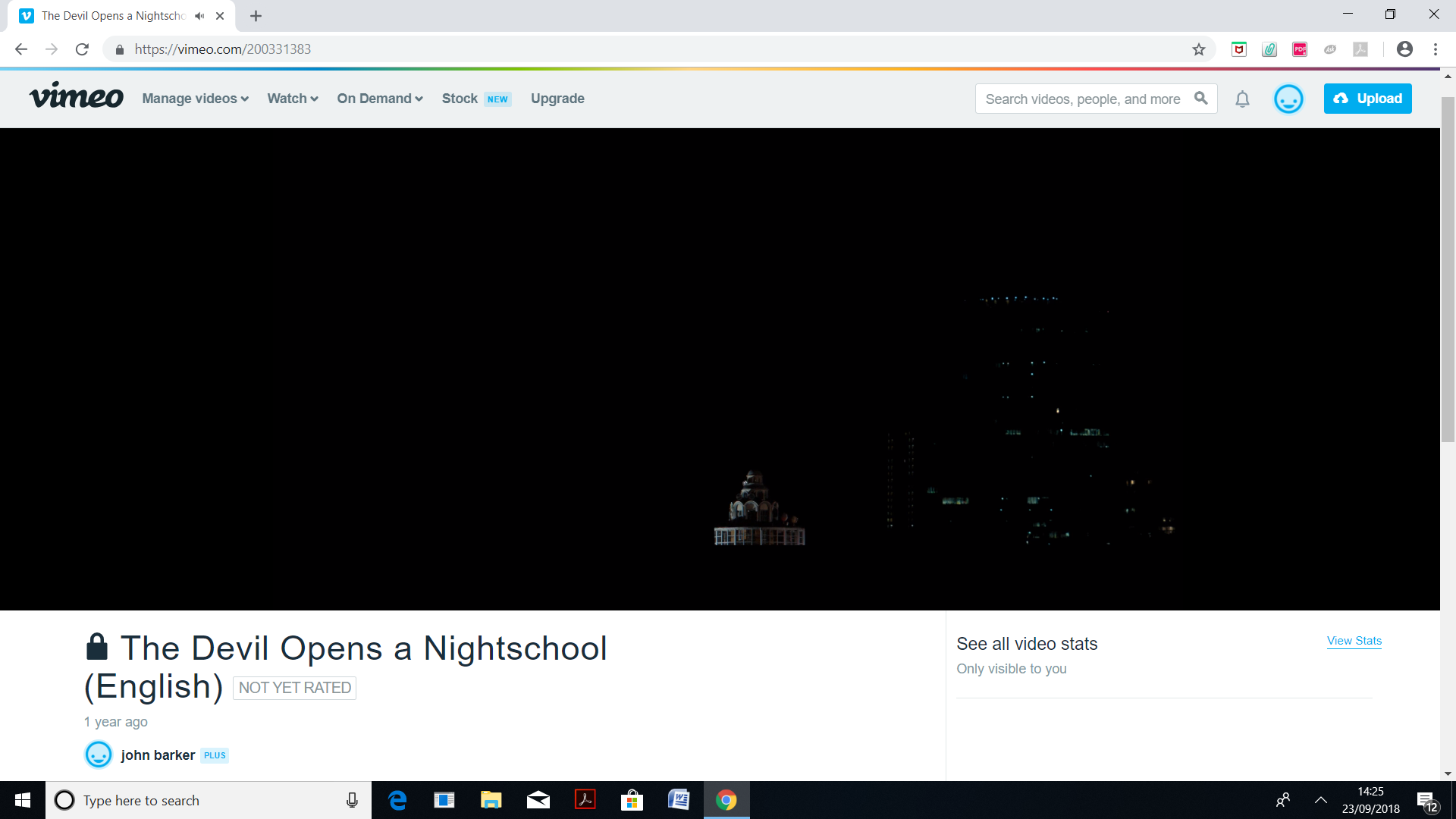This screenshot has height=819, width=1456.
Task: Click the address bar URL
Action: click(x=223, y=49)
